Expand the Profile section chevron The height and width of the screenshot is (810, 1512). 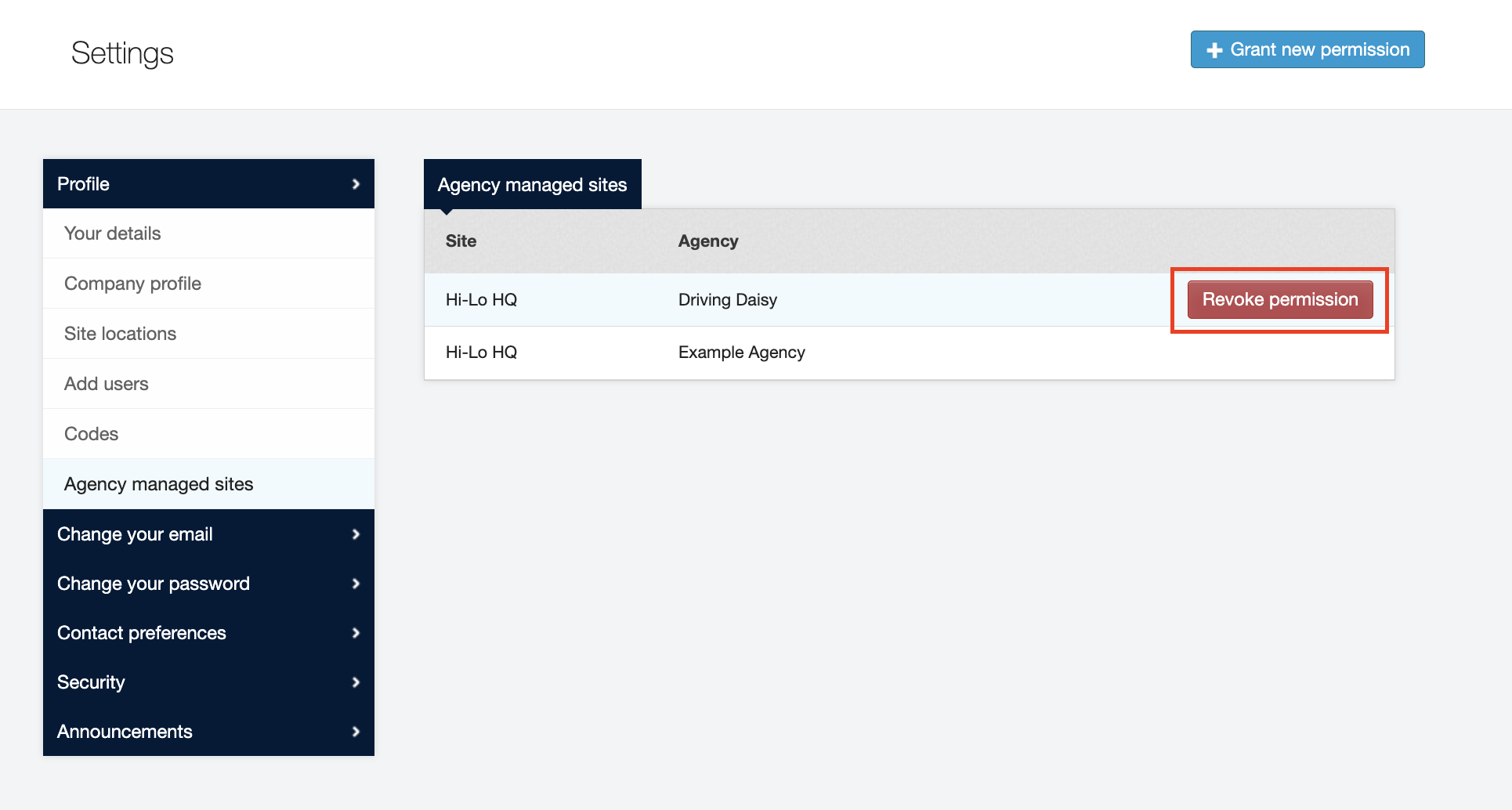(x=356, y=184)
